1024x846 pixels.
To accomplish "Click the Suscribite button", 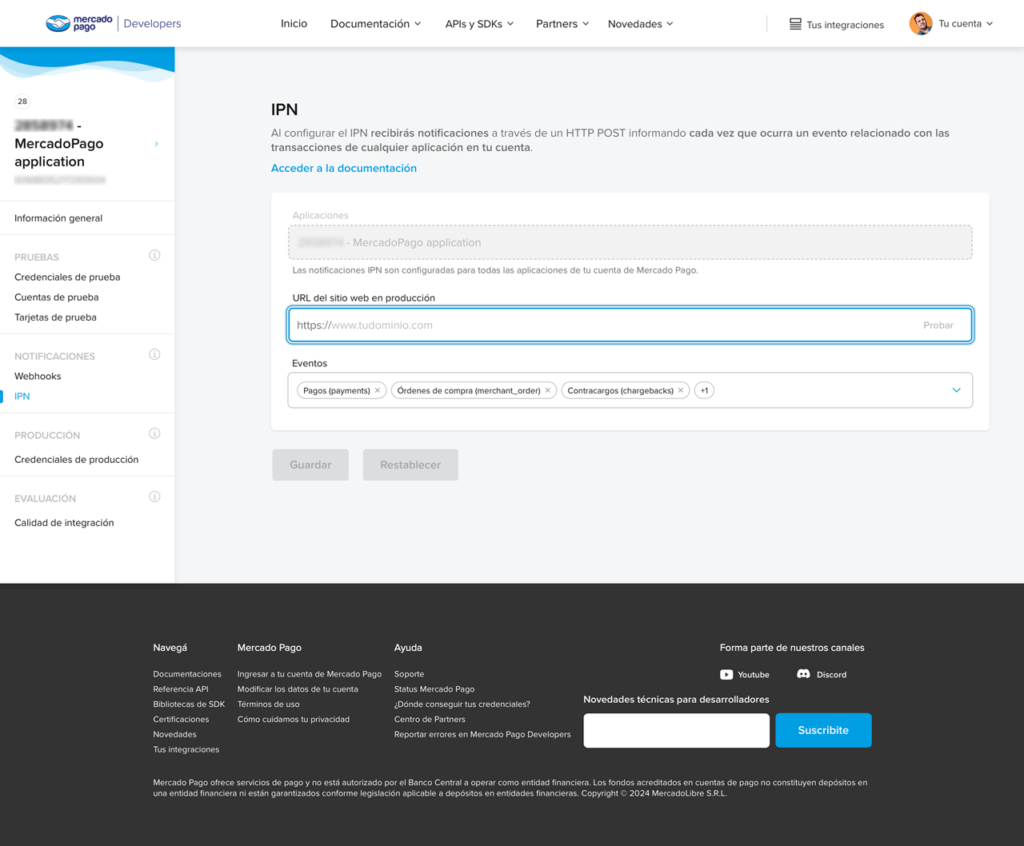I will coord(823,730).
